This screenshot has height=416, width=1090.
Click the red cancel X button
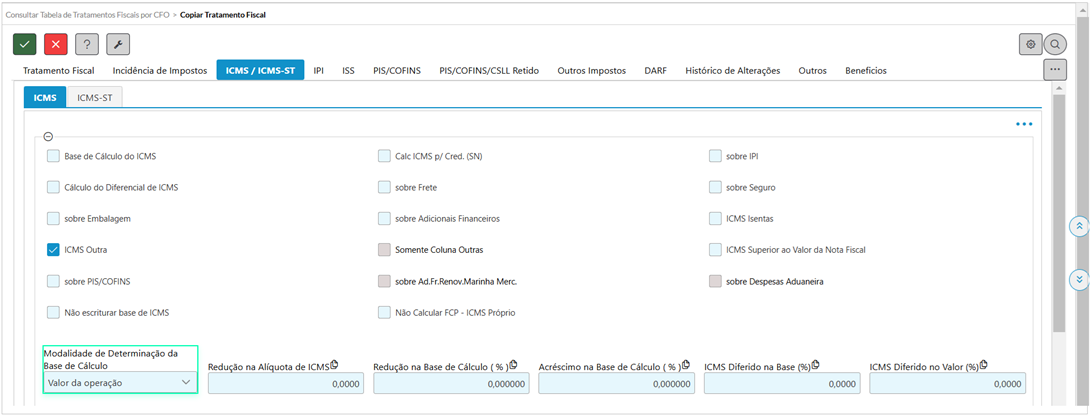[x=56, y=44]
